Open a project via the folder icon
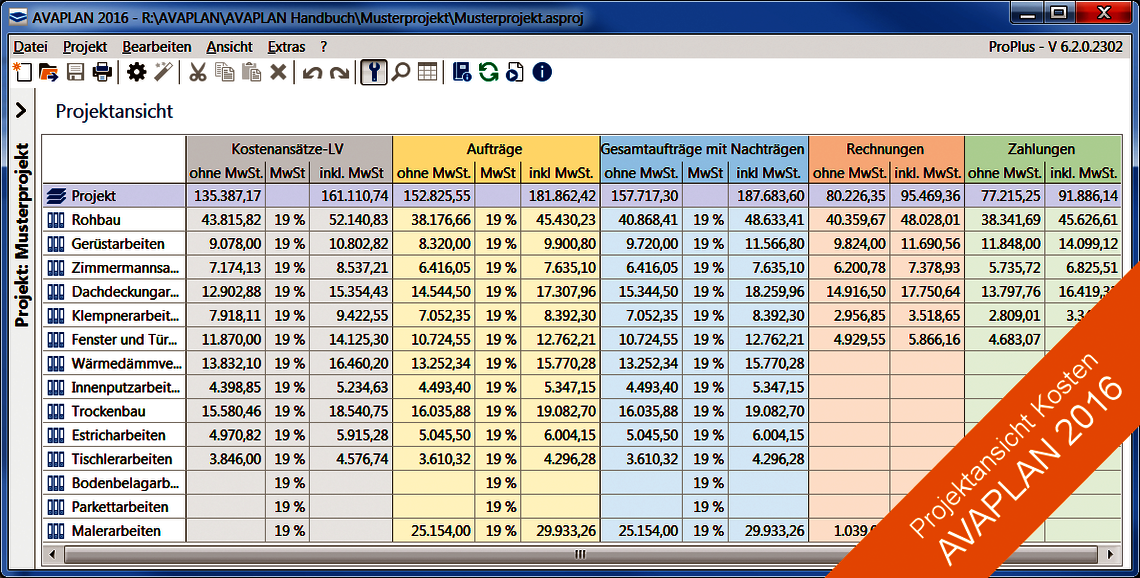Screen dimensions: 1140x578 (48, 72)
